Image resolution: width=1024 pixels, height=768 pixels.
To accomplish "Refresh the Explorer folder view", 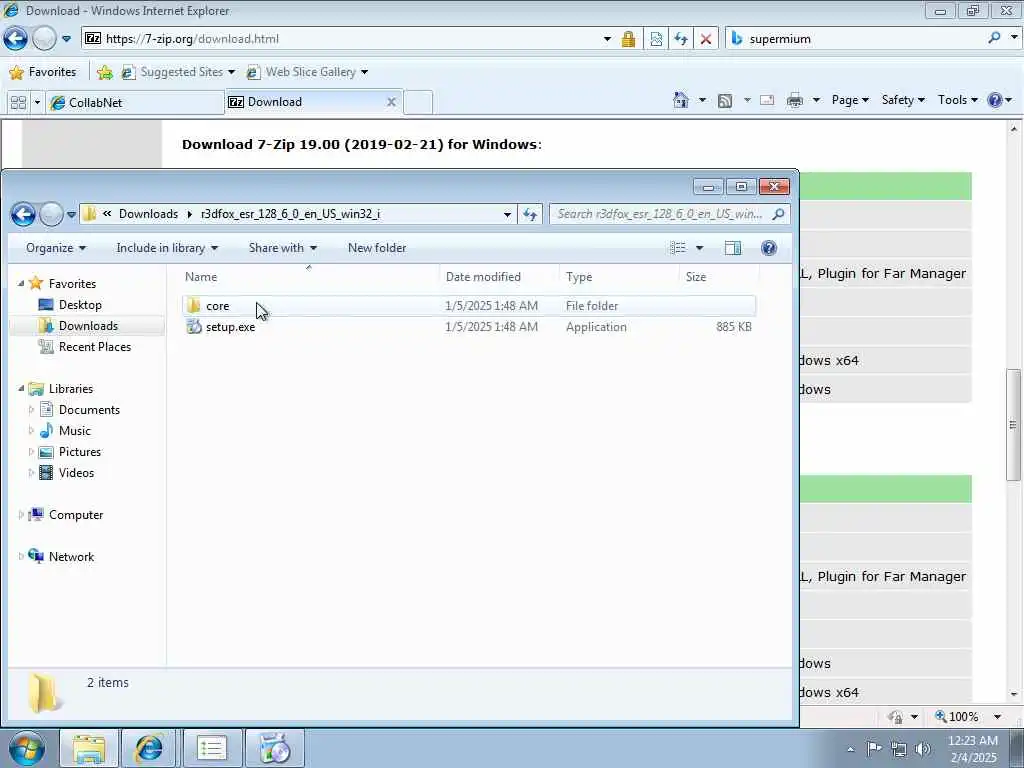I will click(530, 214).
